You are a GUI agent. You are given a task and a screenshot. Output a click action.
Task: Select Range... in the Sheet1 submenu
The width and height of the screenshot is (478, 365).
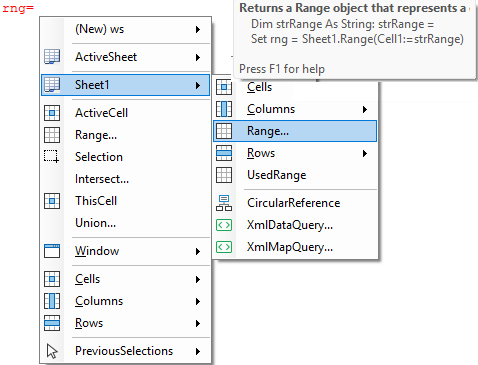pyautogui.click(x=295, y=131)
